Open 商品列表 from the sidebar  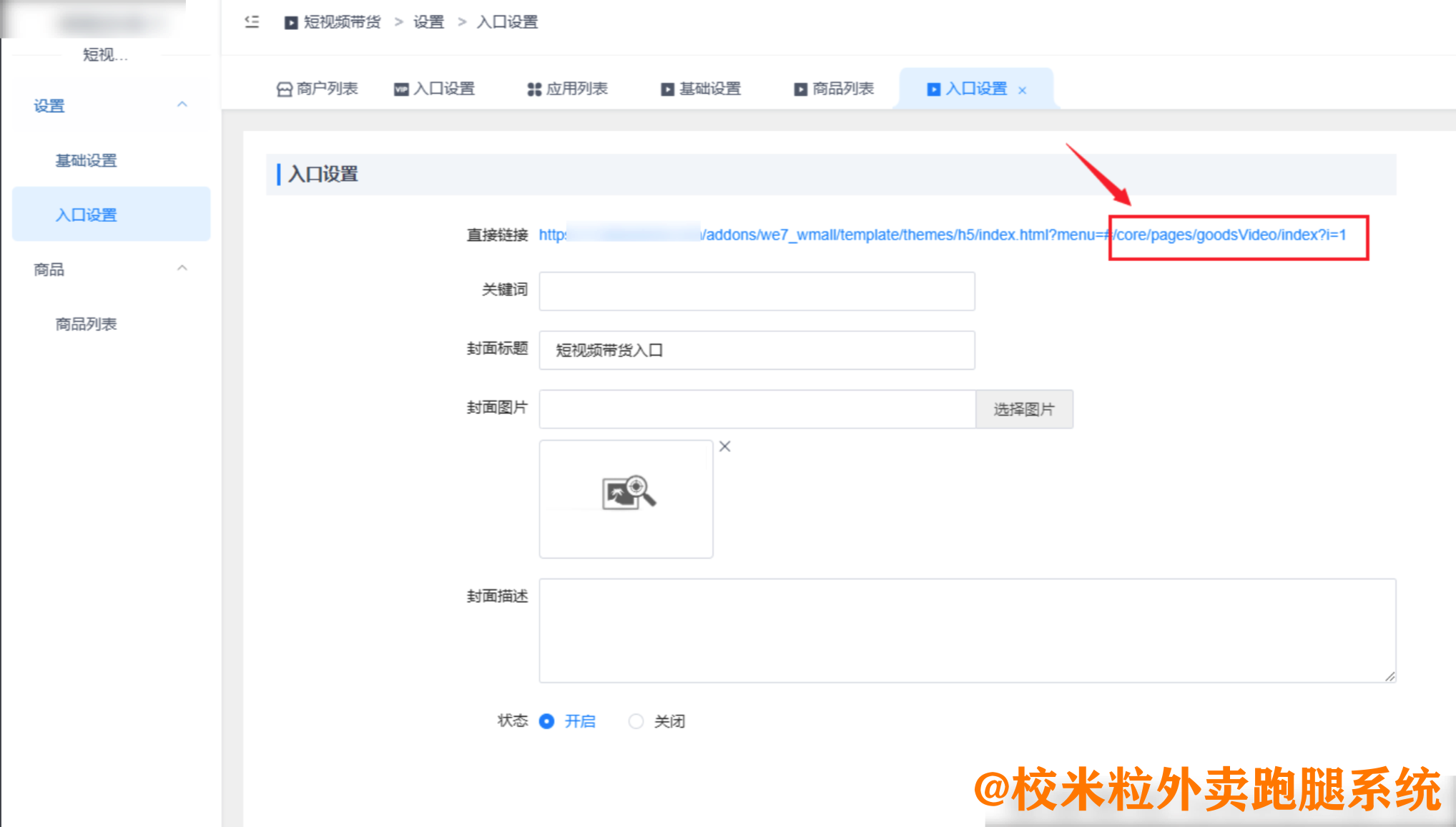[86, 323]
